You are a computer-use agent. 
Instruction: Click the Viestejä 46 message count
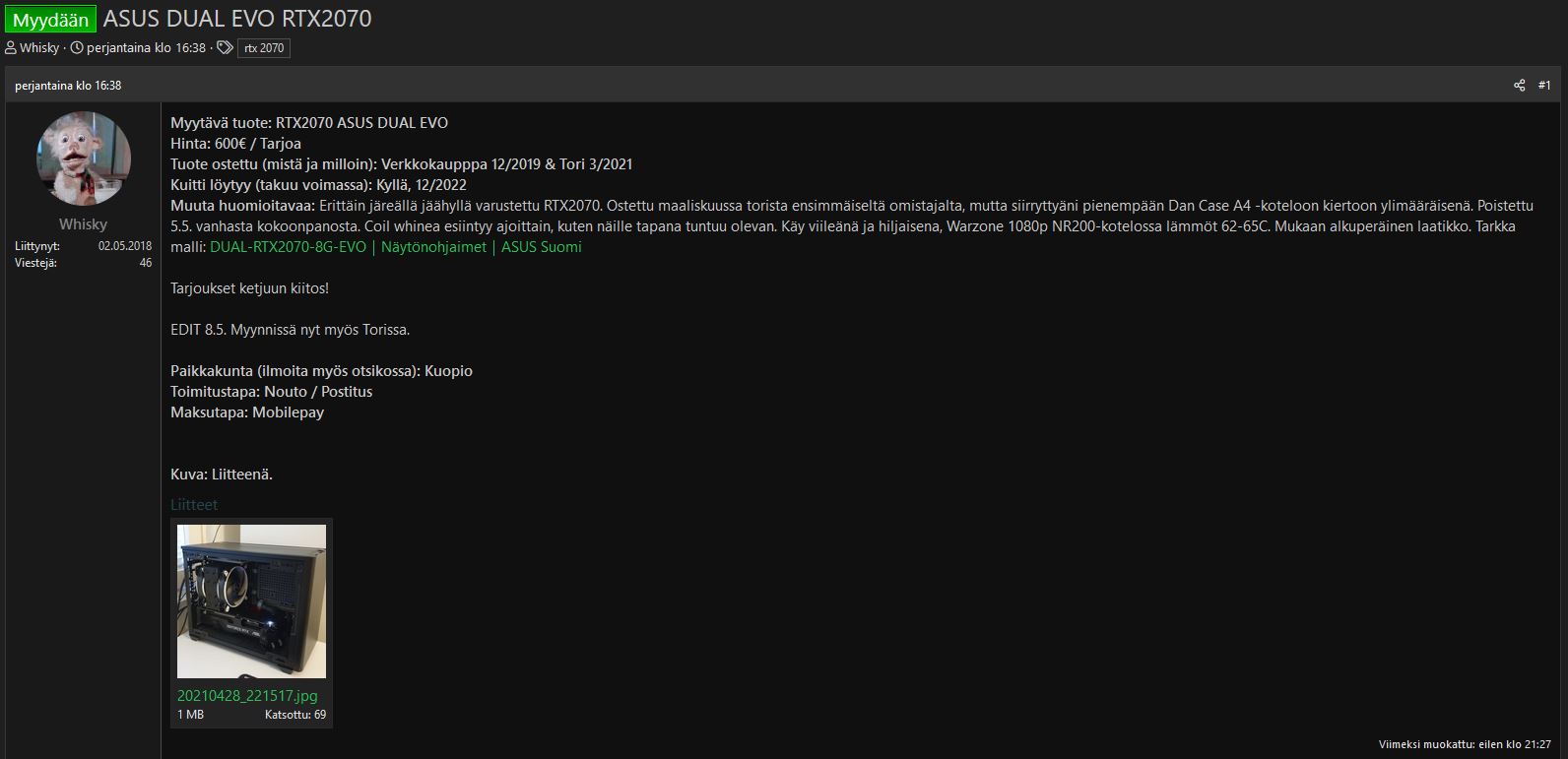(83, 263)
